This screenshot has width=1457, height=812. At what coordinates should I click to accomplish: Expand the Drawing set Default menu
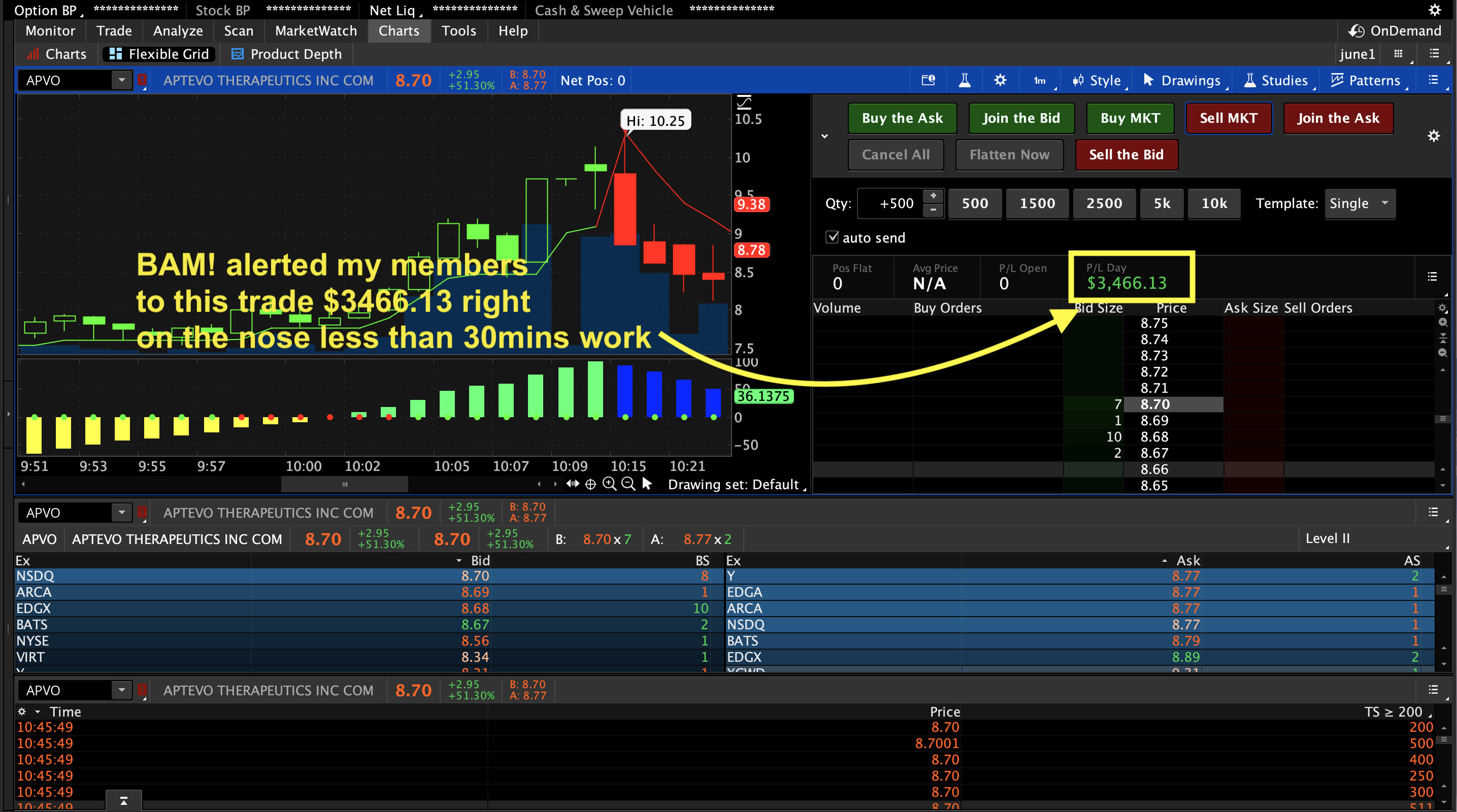(736, 485)
